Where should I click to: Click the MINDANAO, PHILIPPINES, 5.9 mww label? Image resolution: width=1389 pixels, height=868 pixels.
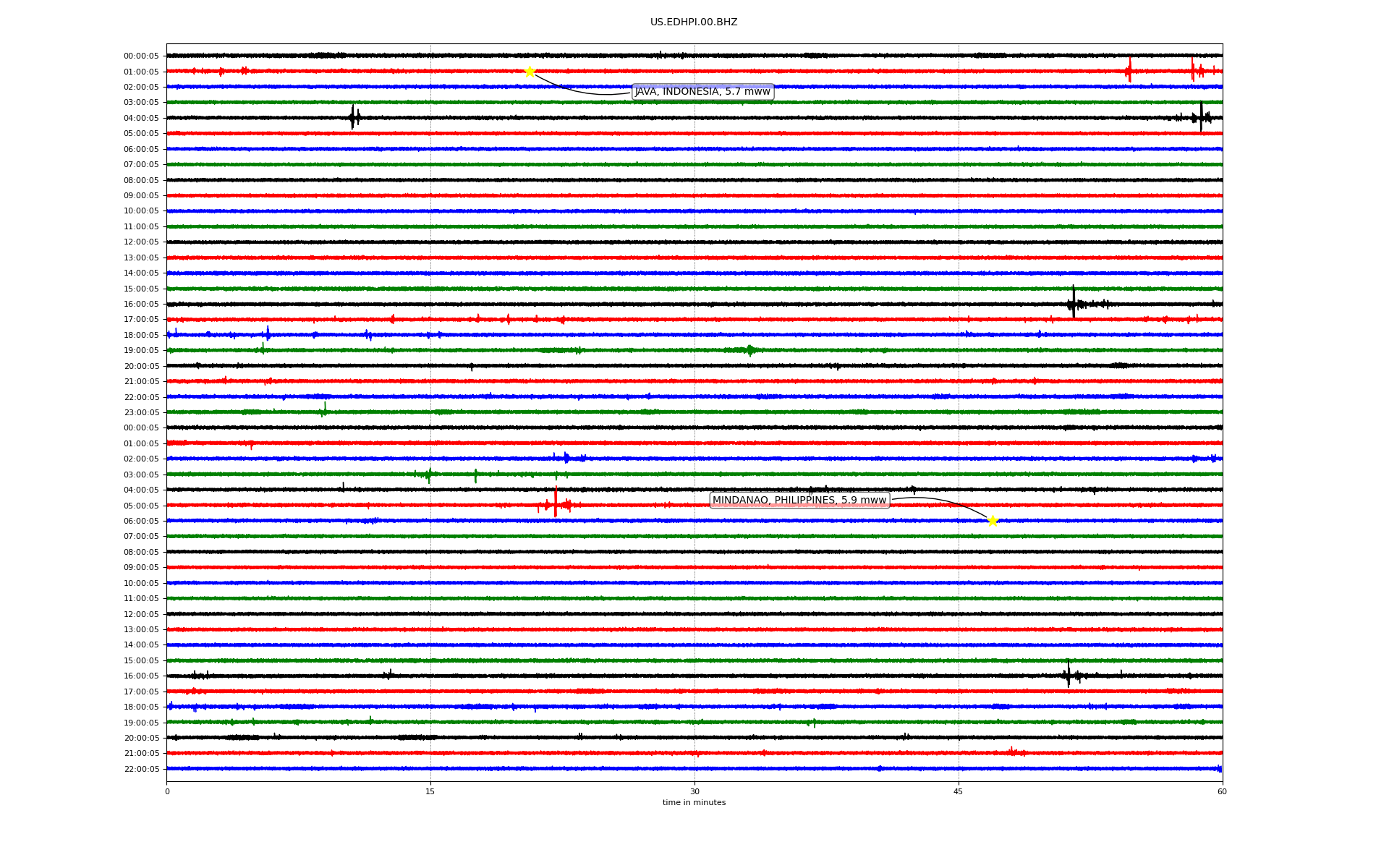(799, 501)
